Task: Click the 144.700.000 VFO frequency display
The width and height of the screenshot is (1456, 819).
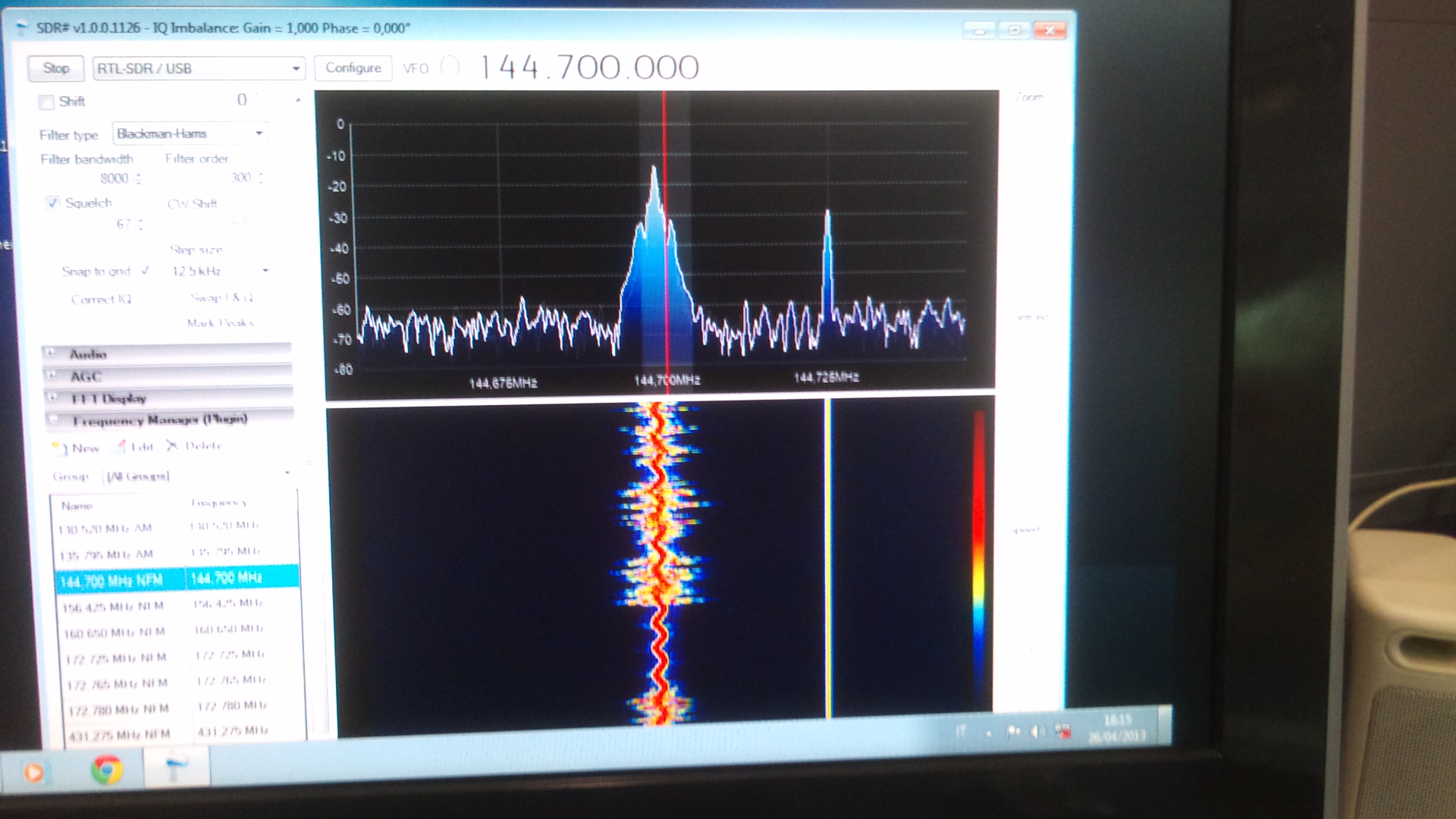Action: pos(590,67)
